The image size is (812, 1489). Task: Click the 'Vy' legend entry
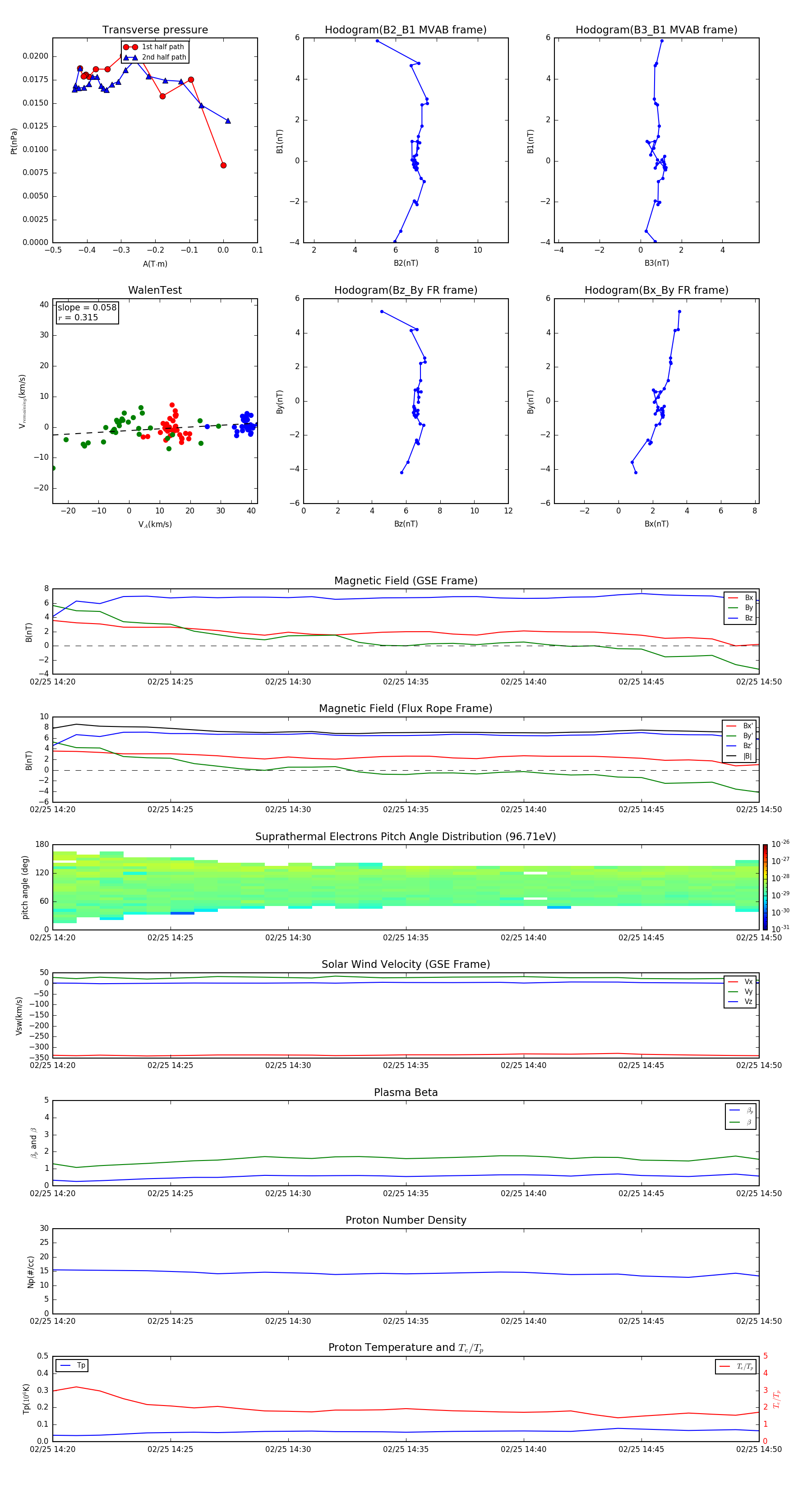[x=740, y=992]
